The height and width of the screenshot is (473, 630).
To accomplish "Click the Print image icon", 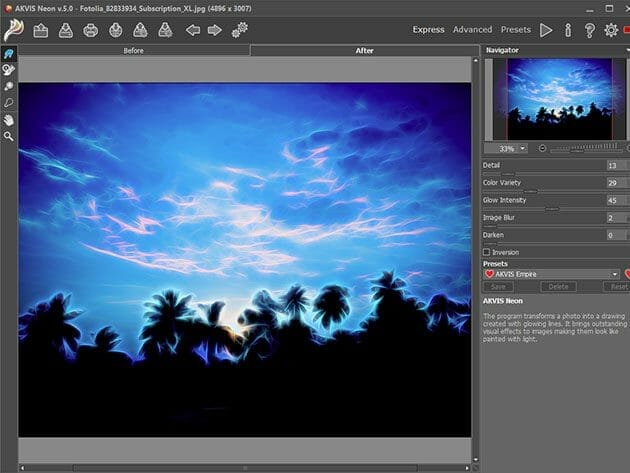I will [91, 30].
